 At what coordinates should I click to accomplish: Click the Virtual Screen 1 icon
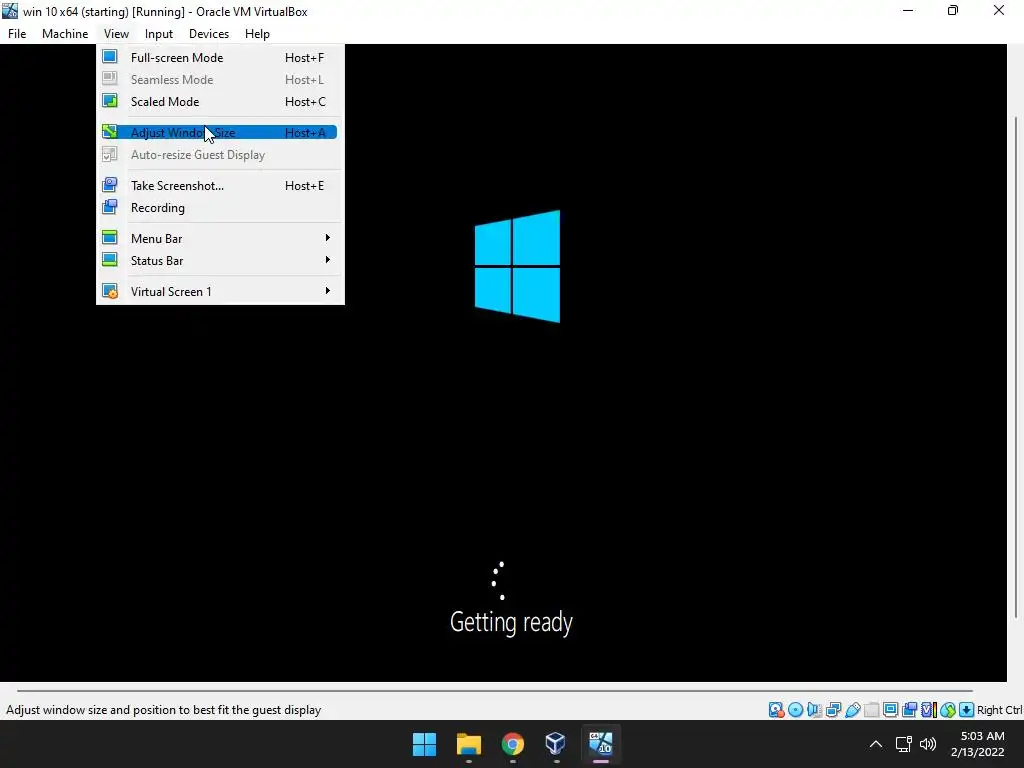tap(110, 291)
